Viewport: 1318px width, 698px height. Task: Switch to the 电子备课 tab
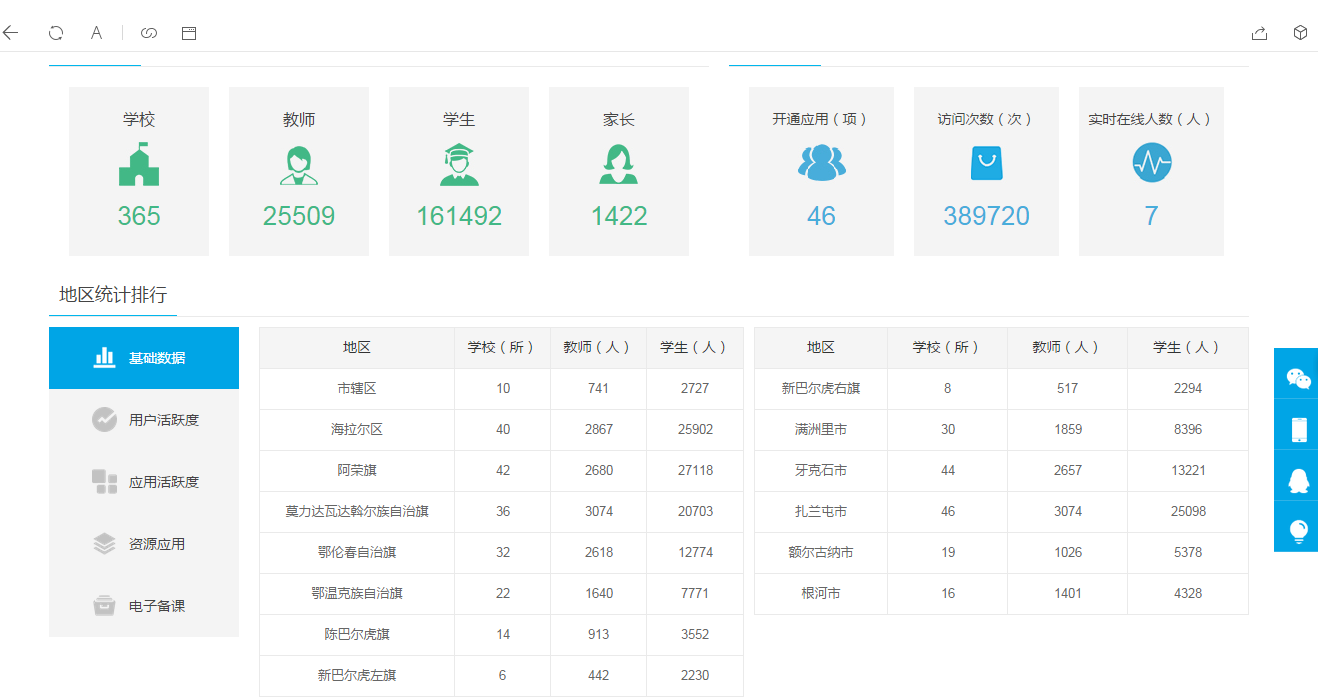(144, 606)
